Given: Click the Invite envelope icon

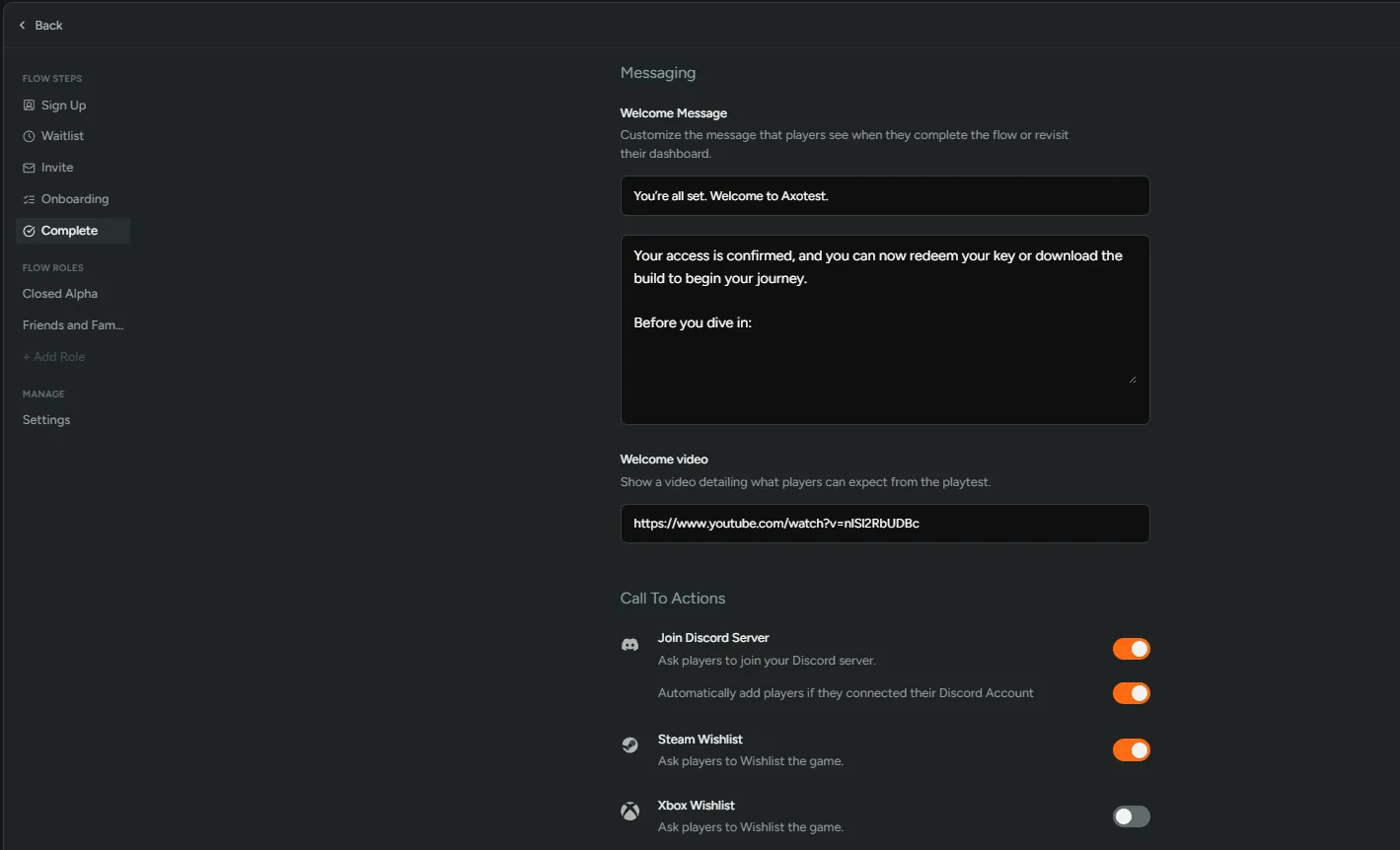Looking at the screenshot, I should click(x=29, y=168).
